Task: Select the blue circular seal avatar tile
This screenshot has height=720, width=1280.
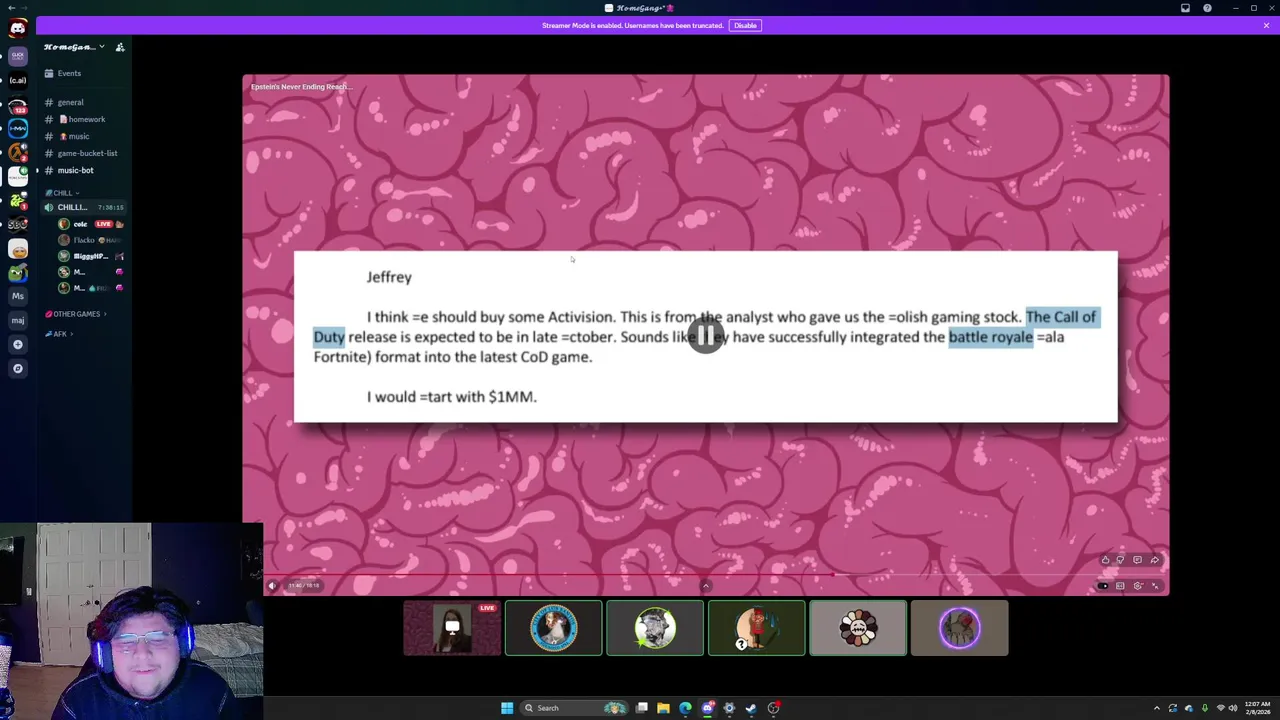Action: tap(554, 628)
